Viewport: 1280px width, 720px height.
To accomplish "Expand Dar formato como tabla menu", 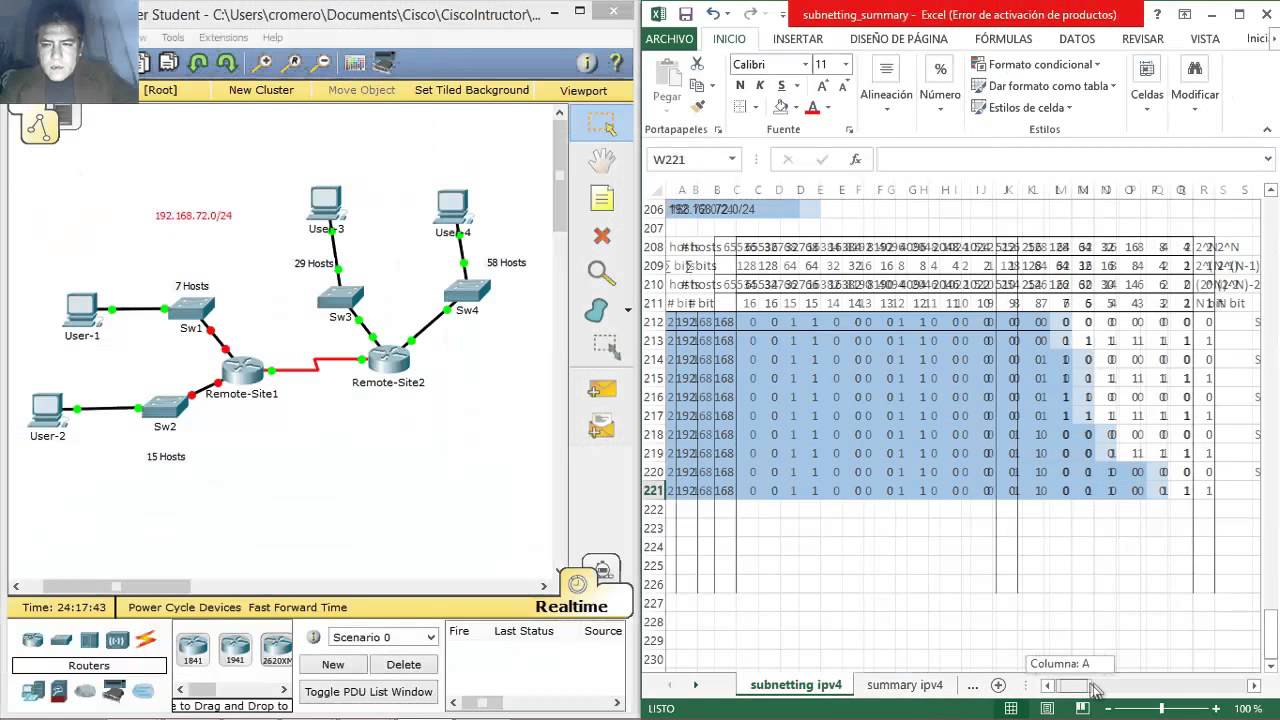I will [1043, 86].
